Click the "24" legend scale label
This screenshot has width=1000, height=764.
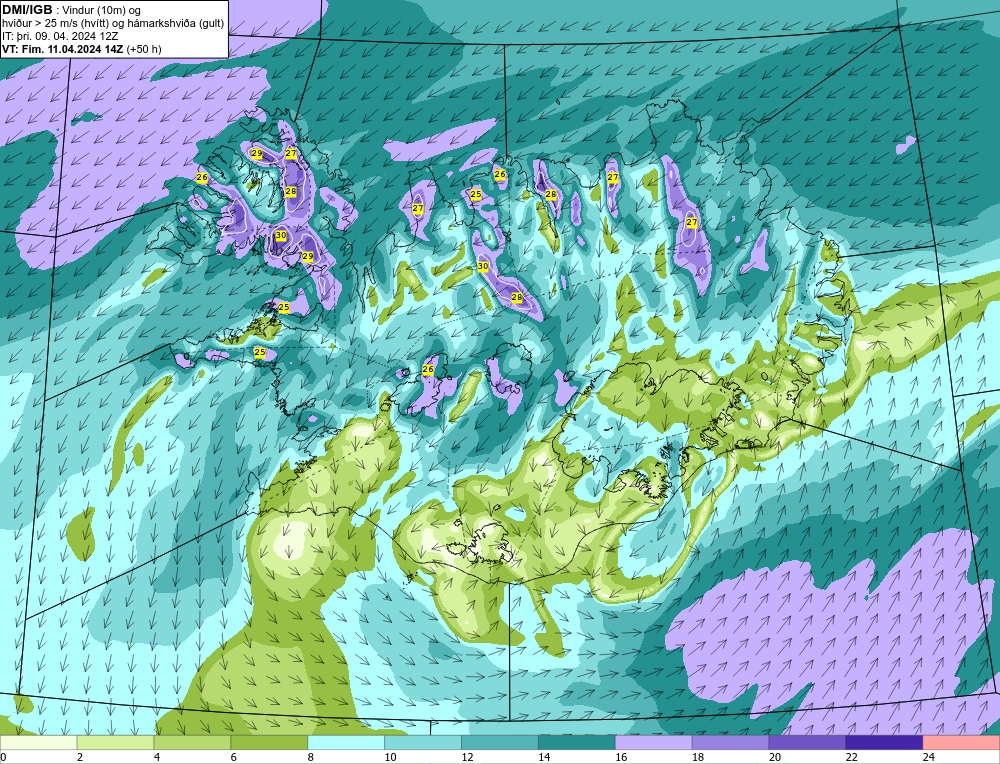(928, 757)
